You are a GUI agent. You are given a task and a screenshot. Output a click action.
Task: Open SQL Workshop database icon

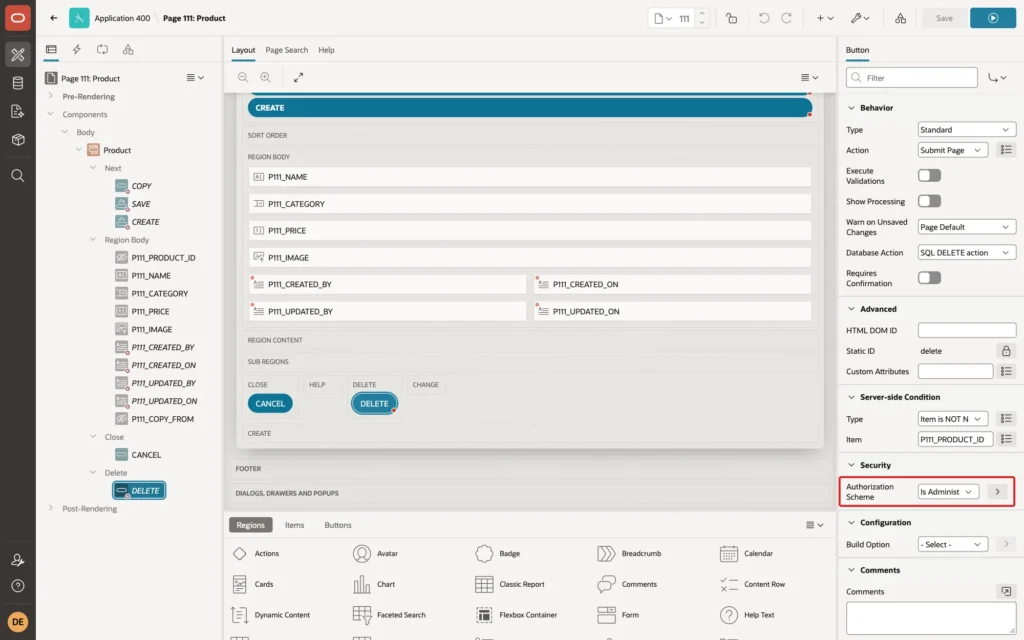click(x=18, y=83)
